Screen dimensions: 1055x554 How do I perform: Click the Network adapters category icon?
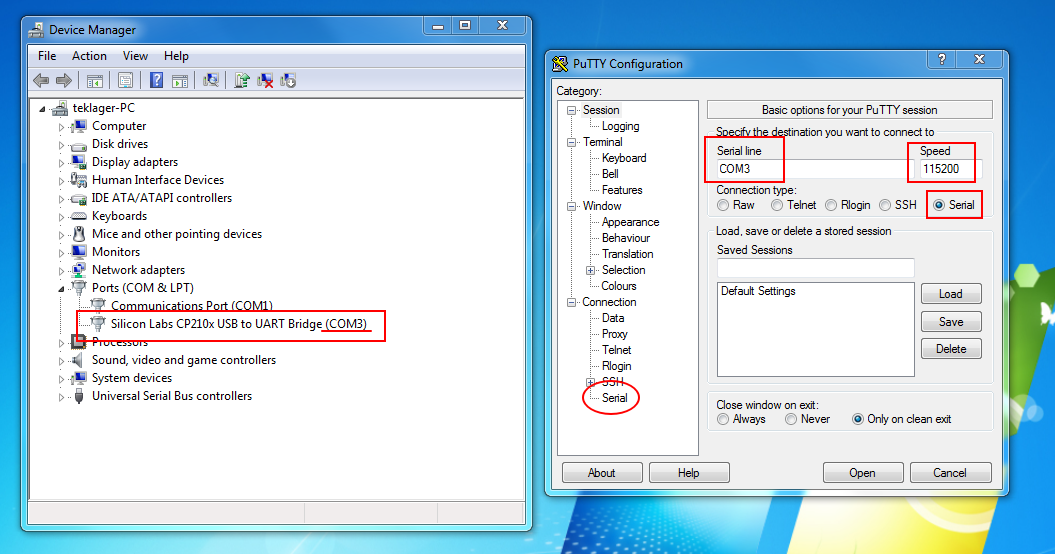point(79,270)
